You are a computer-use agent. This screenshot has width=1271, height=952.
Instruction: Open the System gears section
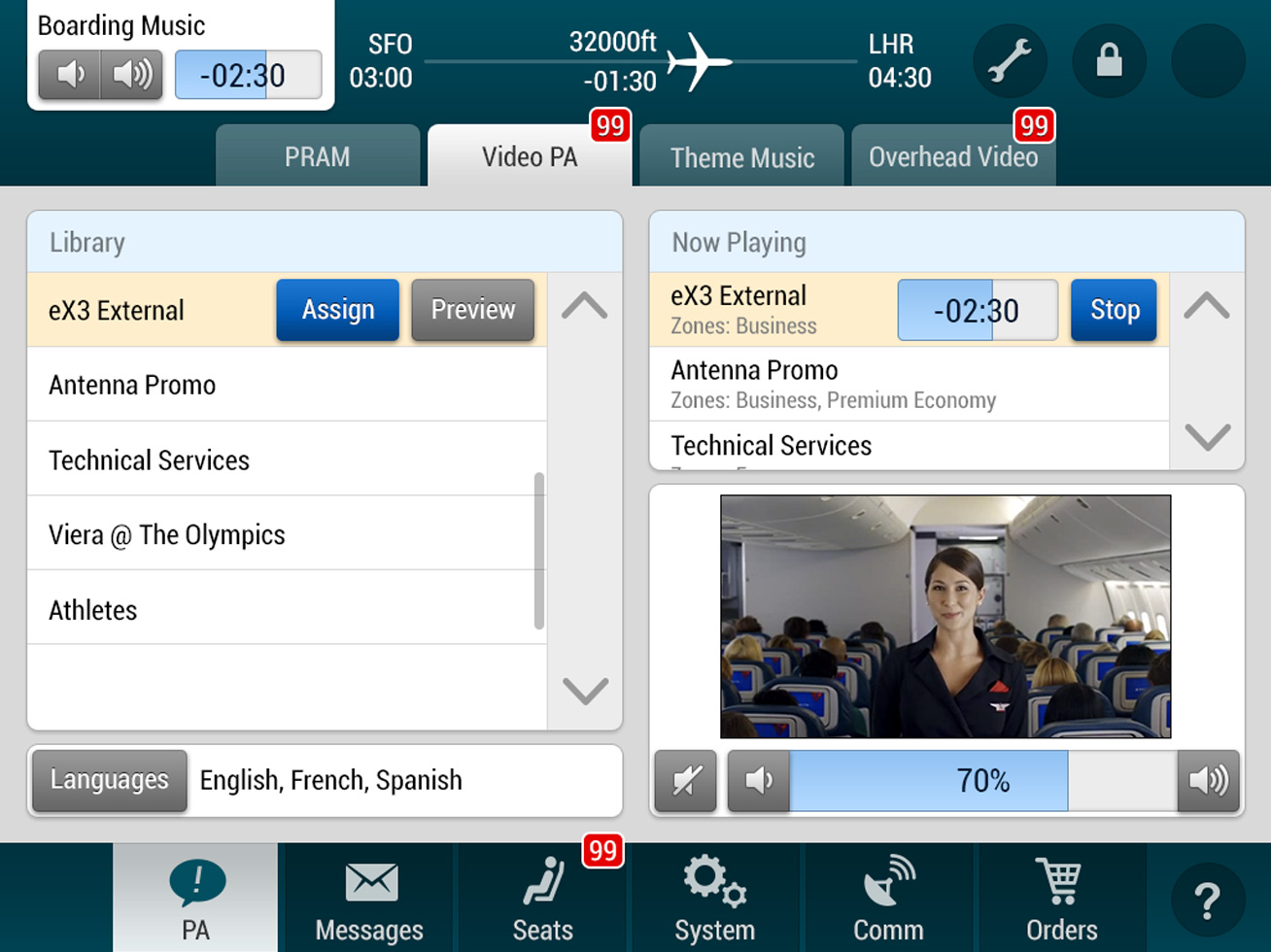tap(714, 900)
